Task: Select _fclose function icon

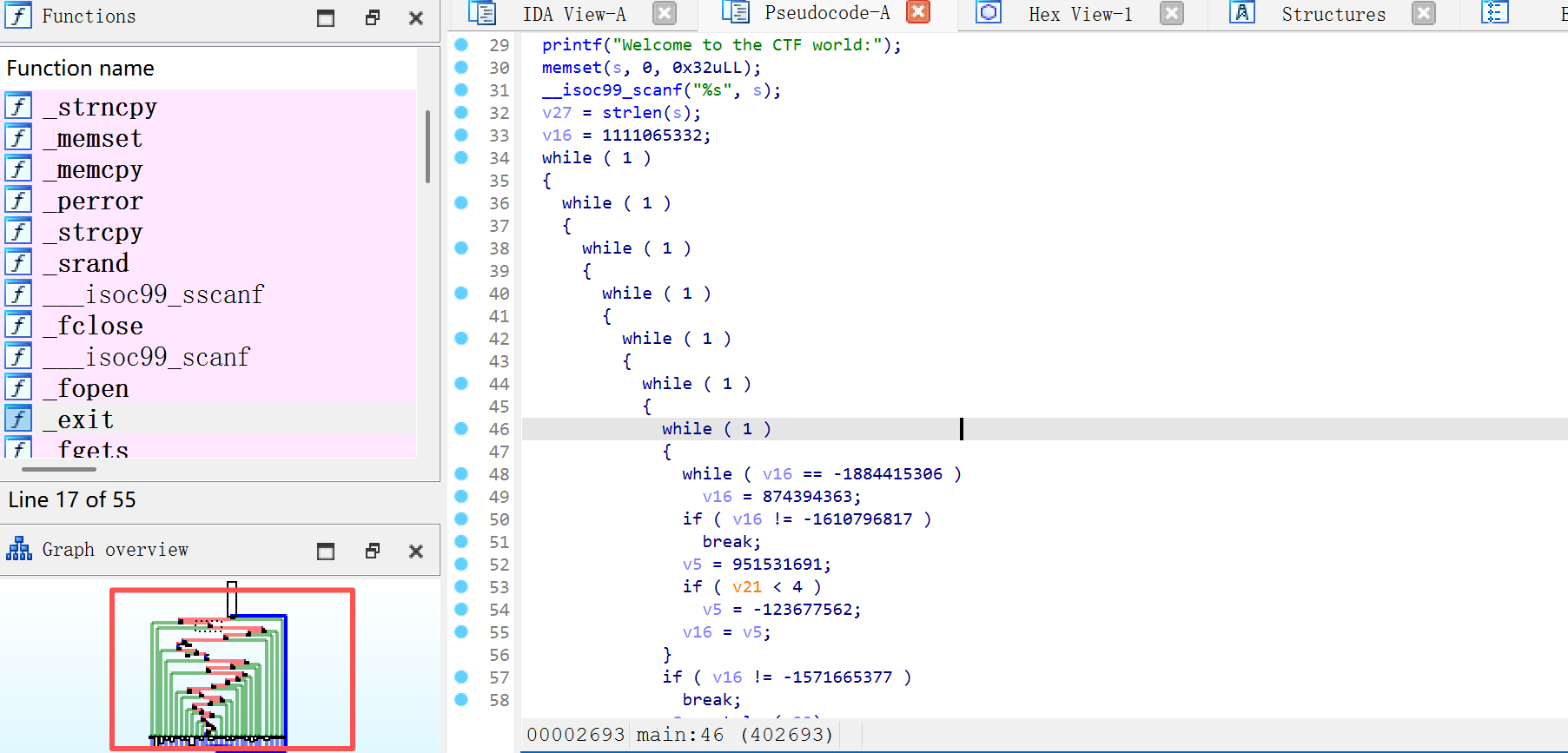Action: (18, 325)
